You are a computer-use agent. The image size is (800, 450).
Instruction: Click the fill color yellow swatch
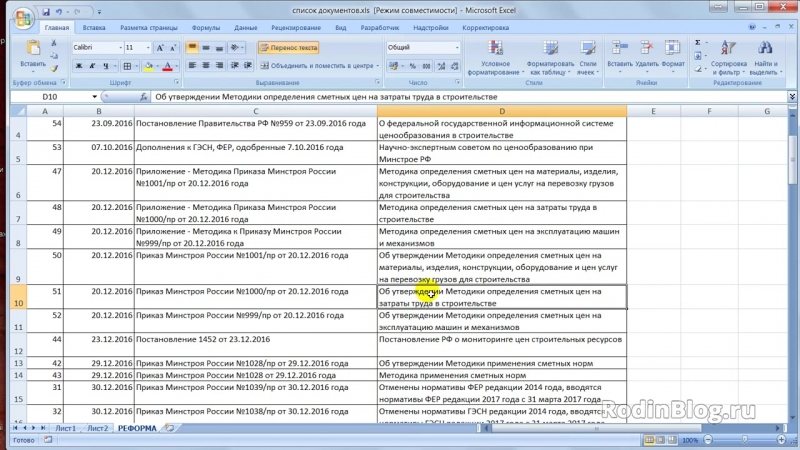(x=148, y=66)
